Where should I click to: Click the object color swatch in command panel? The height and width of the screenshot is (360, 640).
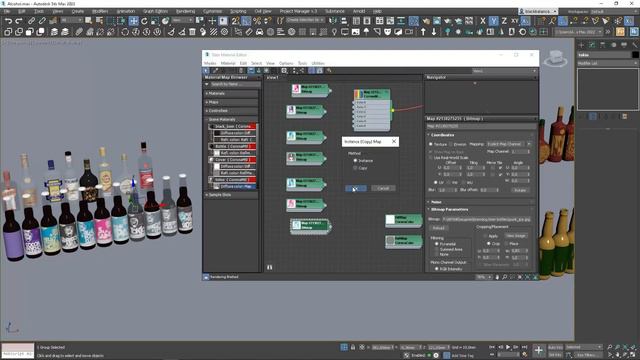[635, 55]
